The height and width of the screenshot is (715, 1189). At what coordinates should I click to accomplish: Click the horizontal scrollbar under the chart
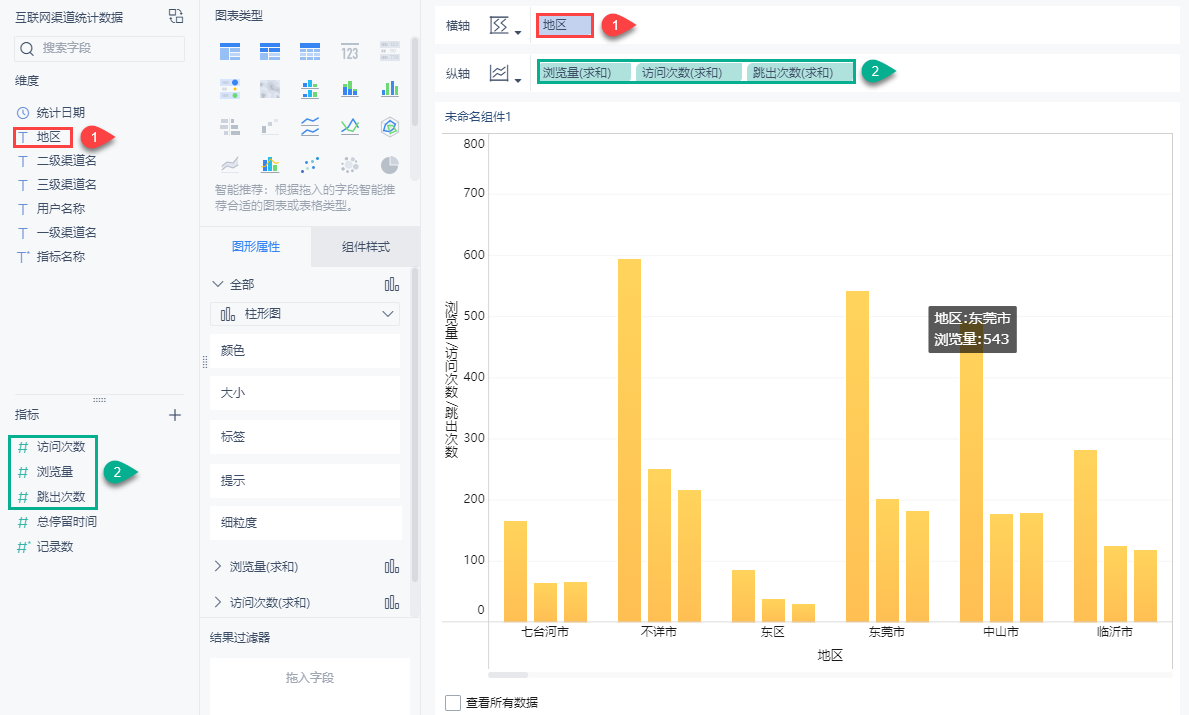tap(508, 674)
